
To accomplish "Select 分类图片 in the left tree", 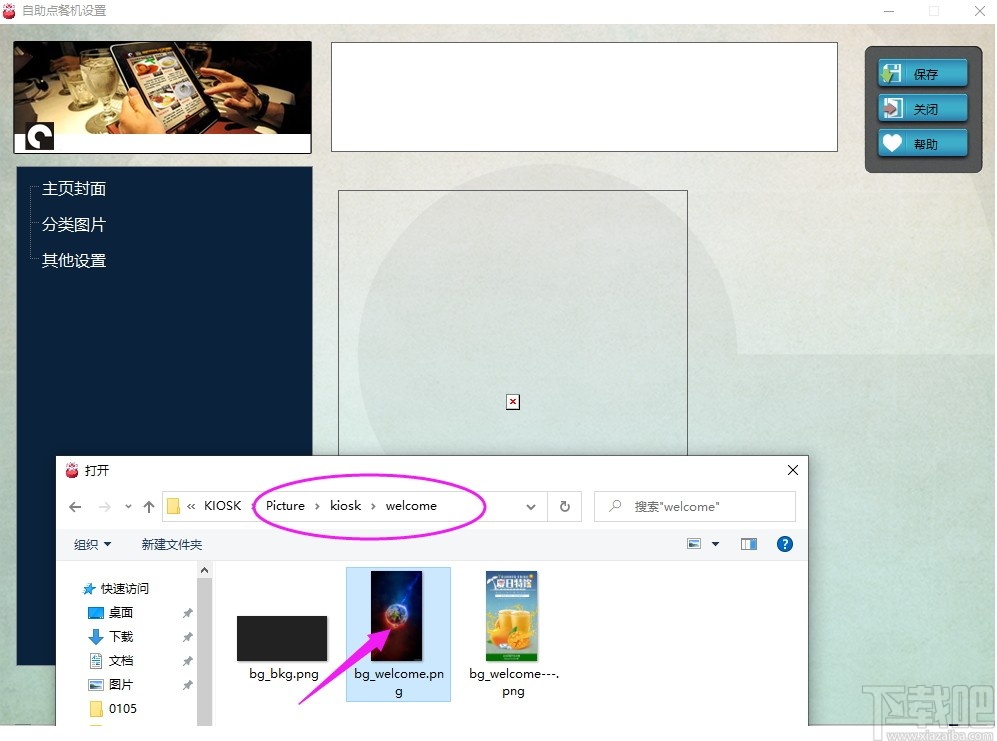I will pyautogui.click(x=74, y=225).
